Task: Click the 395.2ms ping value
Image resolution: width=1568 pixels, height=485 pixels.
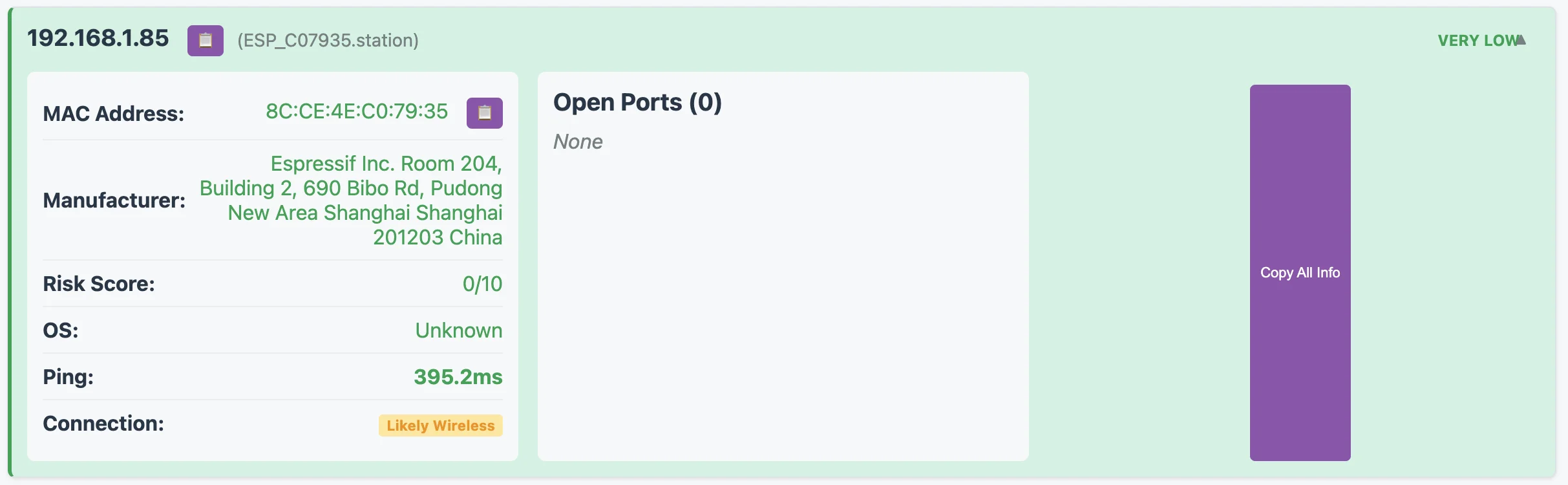Action: [458, 377]
